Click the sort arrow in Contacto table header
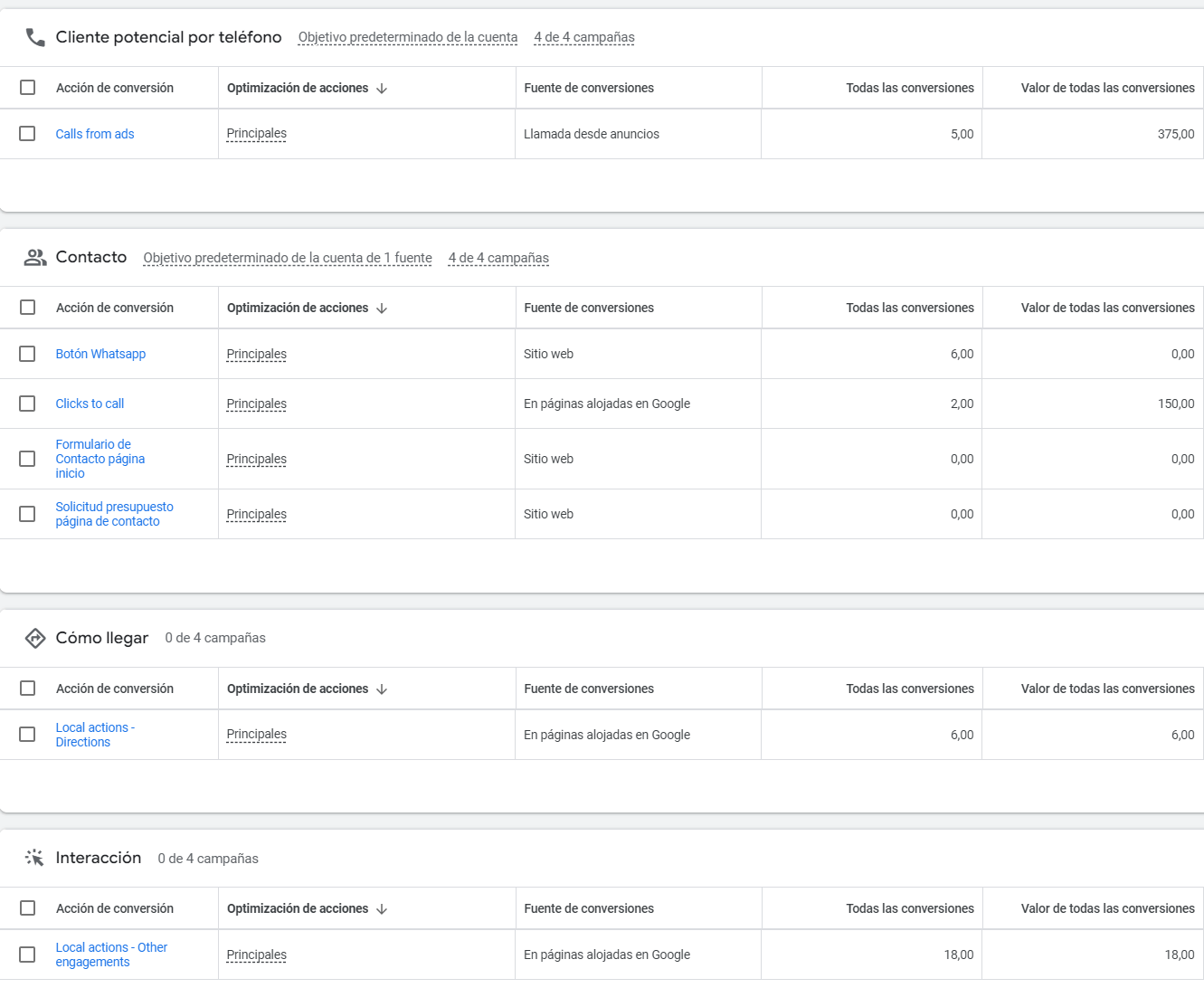This screenshot has height=988, width=1204. click(382, 309)
